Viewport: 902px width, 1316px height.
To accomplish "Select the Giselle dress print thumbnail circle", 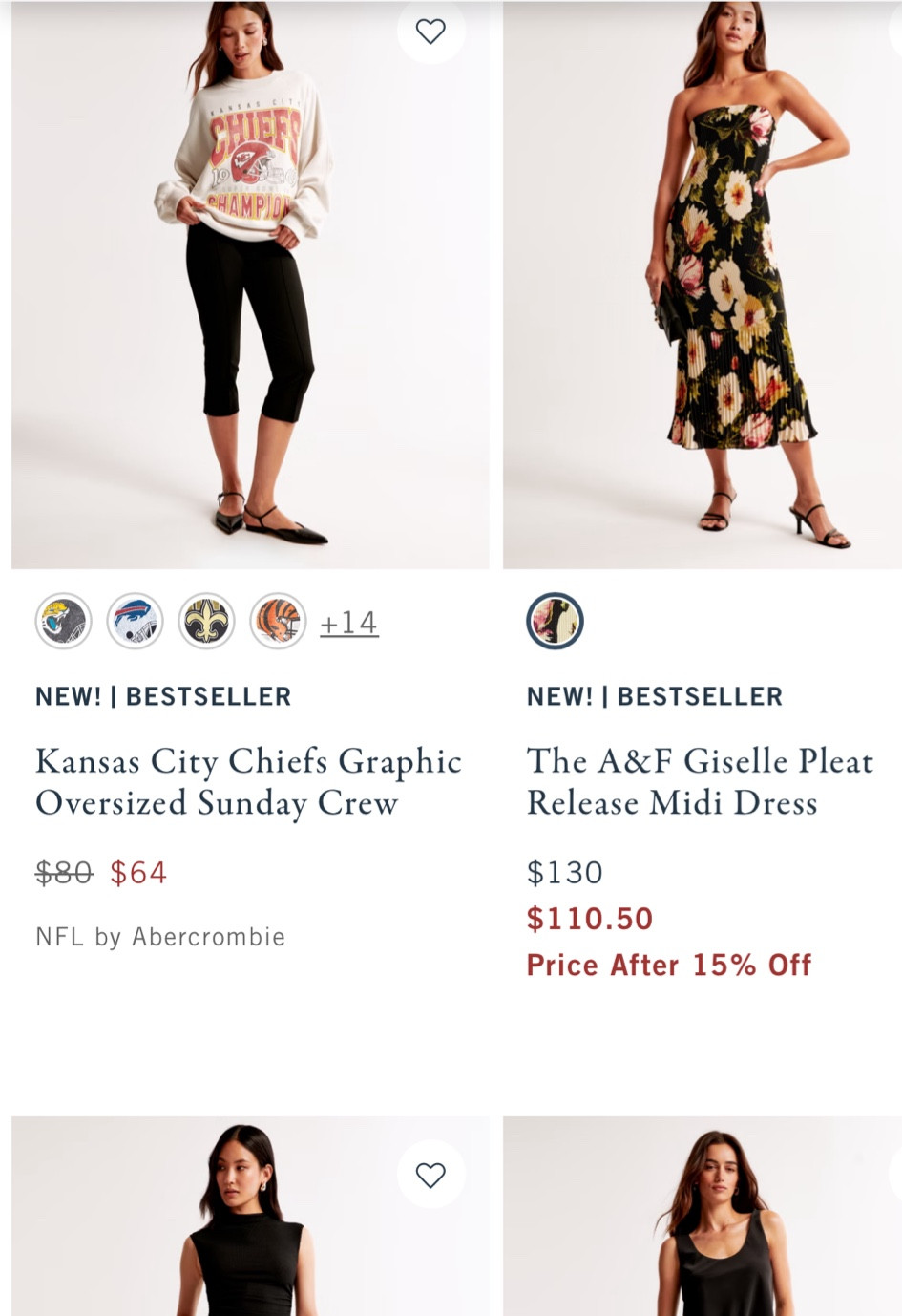I will point(555,621).
